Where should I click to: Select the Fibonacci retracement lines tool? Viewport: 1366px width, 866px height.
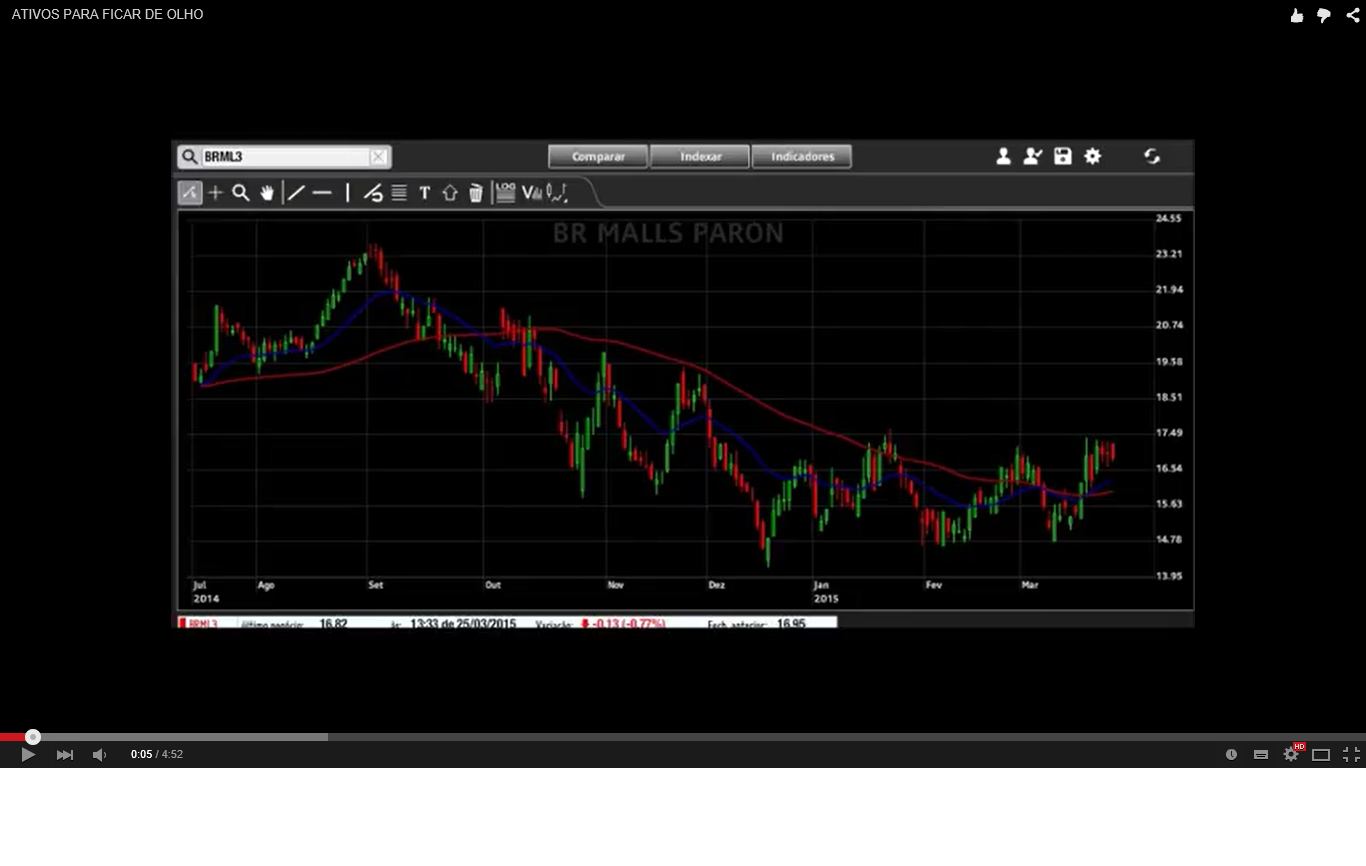click(399, 193)
